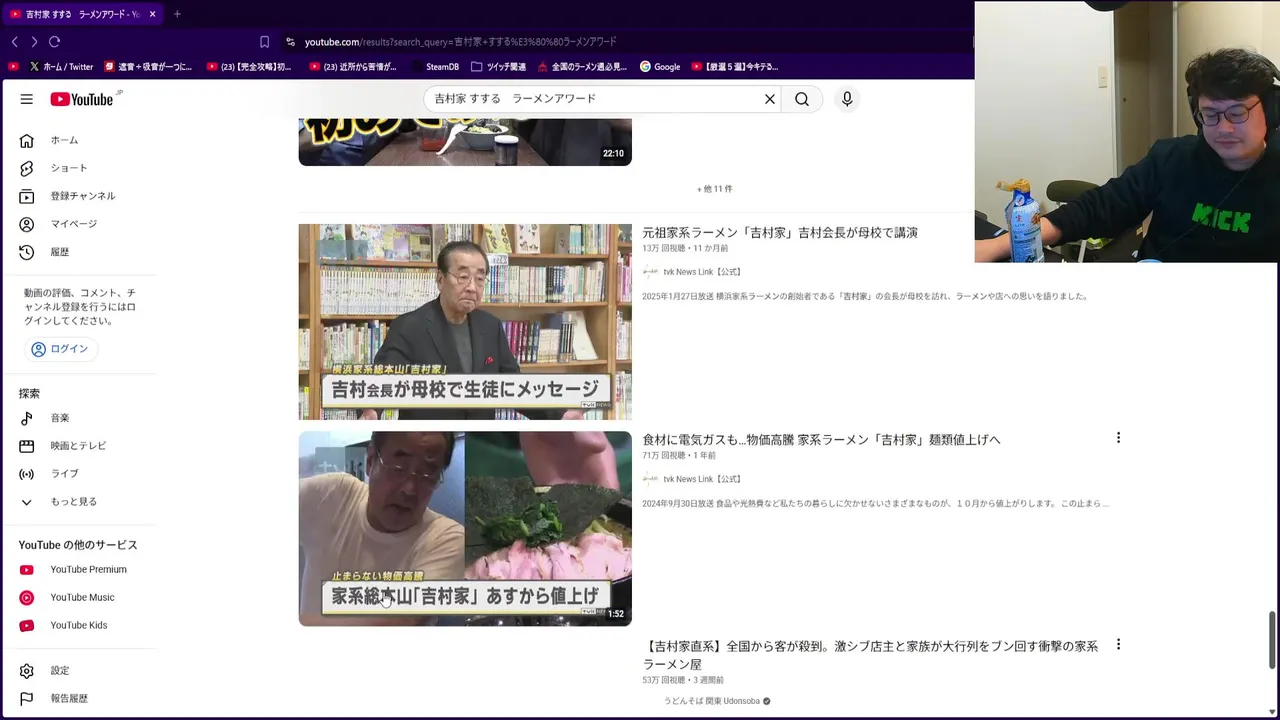Start voice search with the microphone icon
Viewport: 1280px width, 720px height.
[x=847, y=99]
